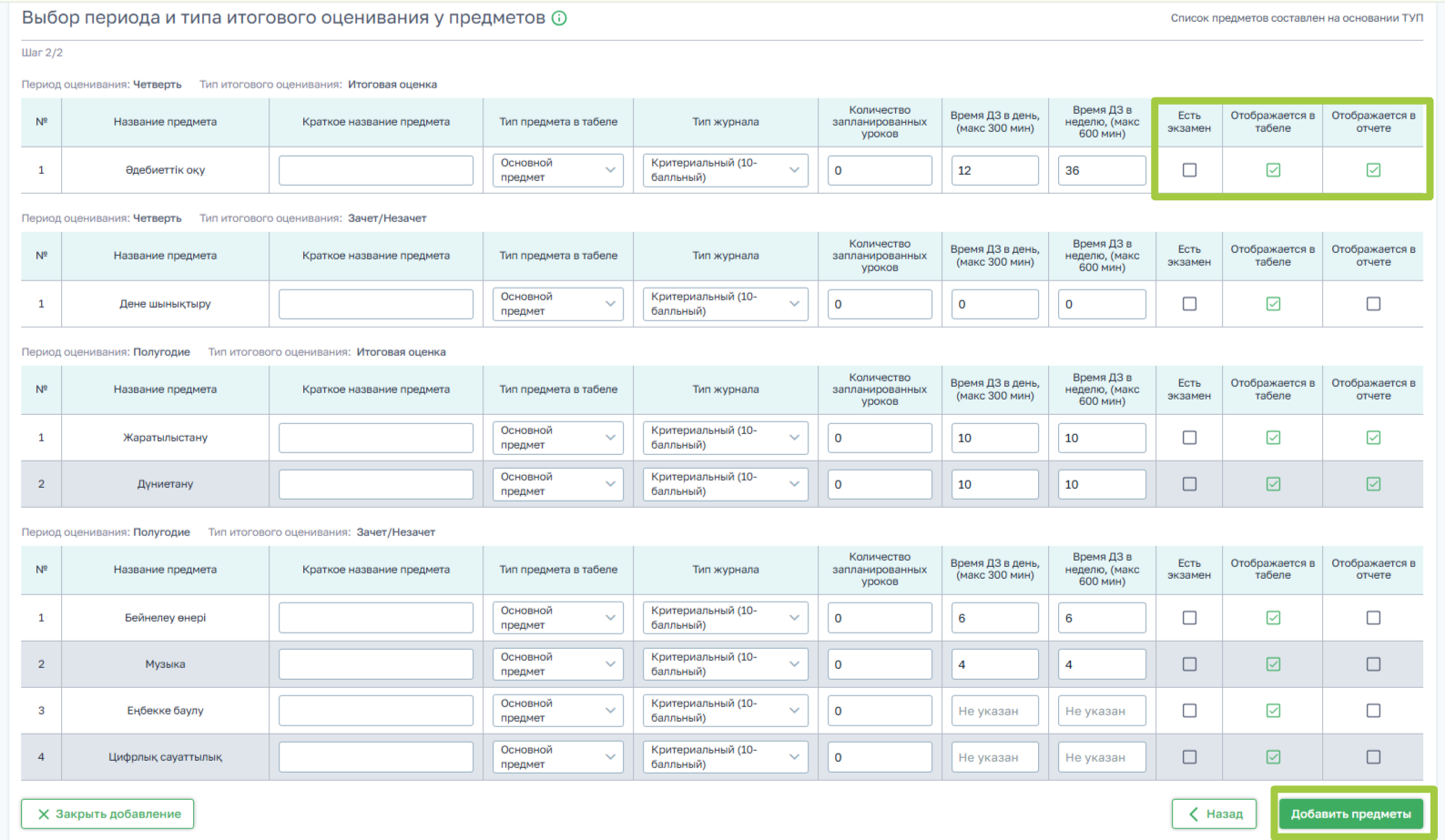Image resolution: width=1445 pixels, height=840 pixels.
Task: Check Есть экзамен for Цифрлық сауаттылық
Action: tap(1189, 757)
